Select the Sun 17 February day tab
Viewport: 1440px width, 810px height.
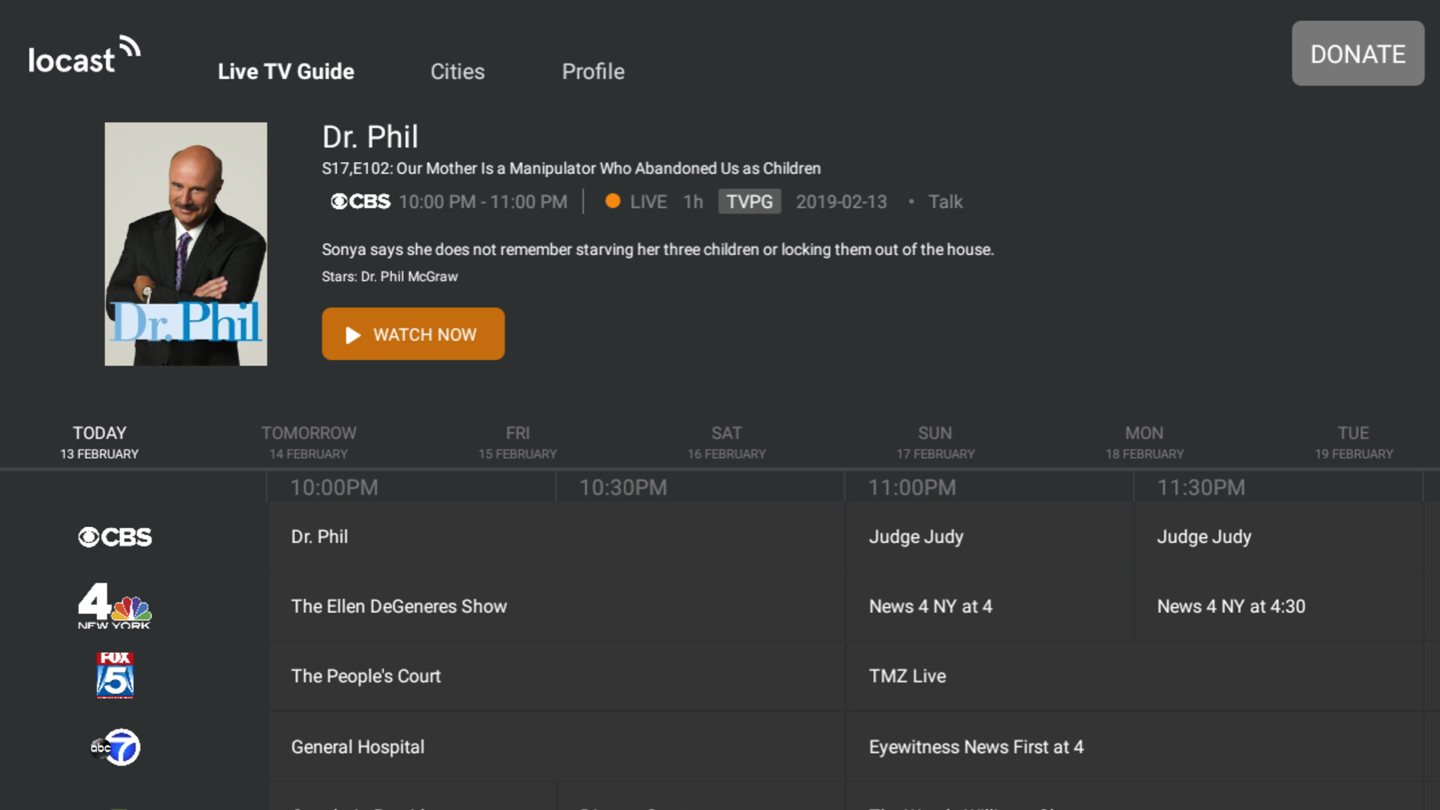coord(935,442)
